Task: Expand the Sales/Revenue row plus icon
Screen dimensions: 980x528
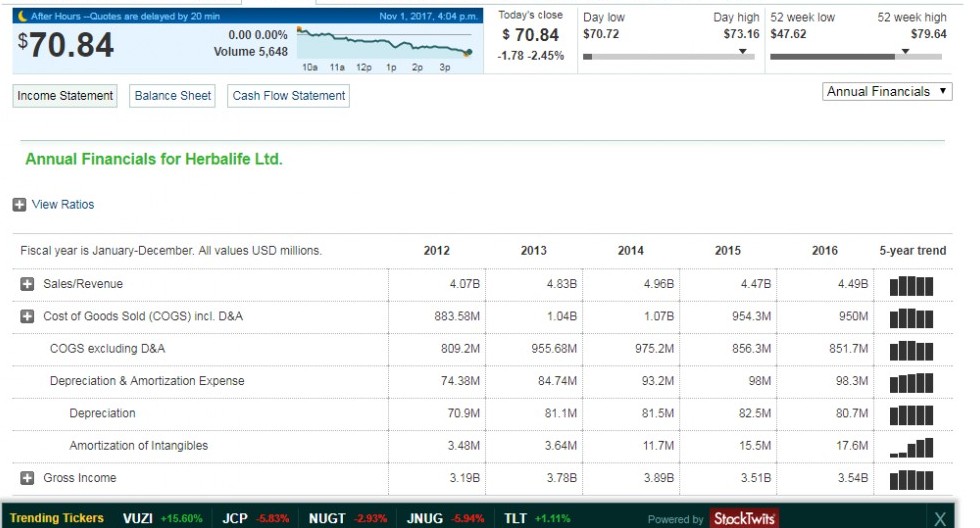Action: point(27,284)
